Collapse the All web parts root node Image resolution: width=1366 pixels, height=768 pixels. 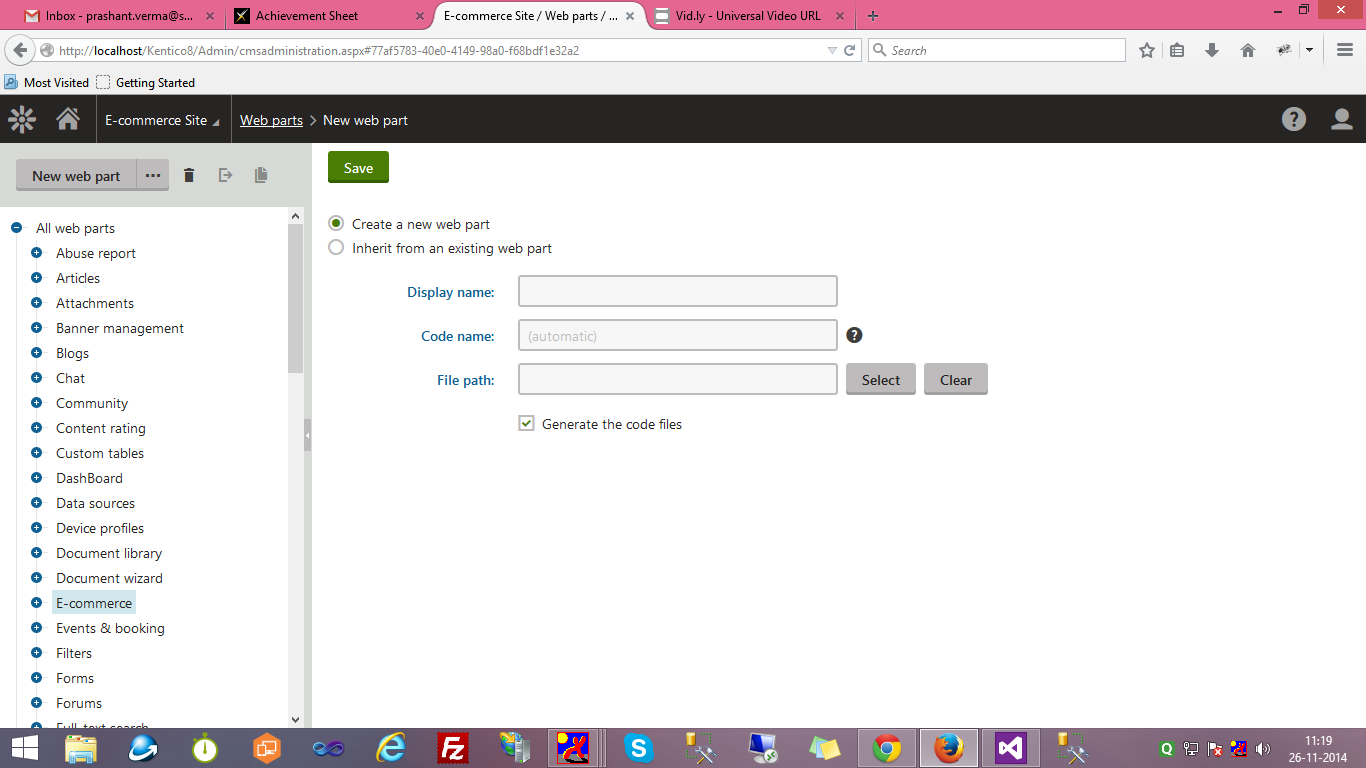17,228
